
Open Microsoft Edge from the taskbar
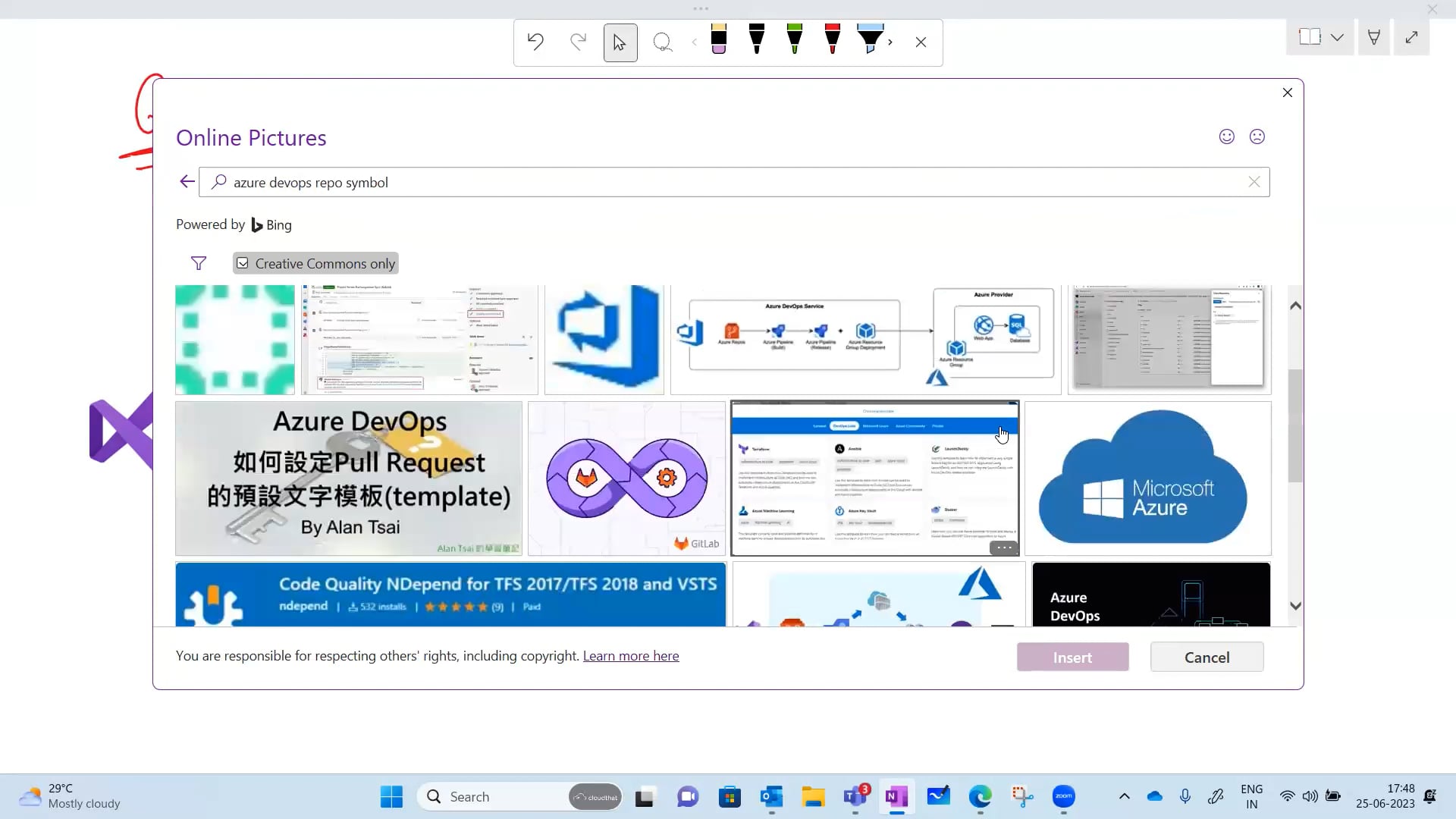[x=980, y=797]
